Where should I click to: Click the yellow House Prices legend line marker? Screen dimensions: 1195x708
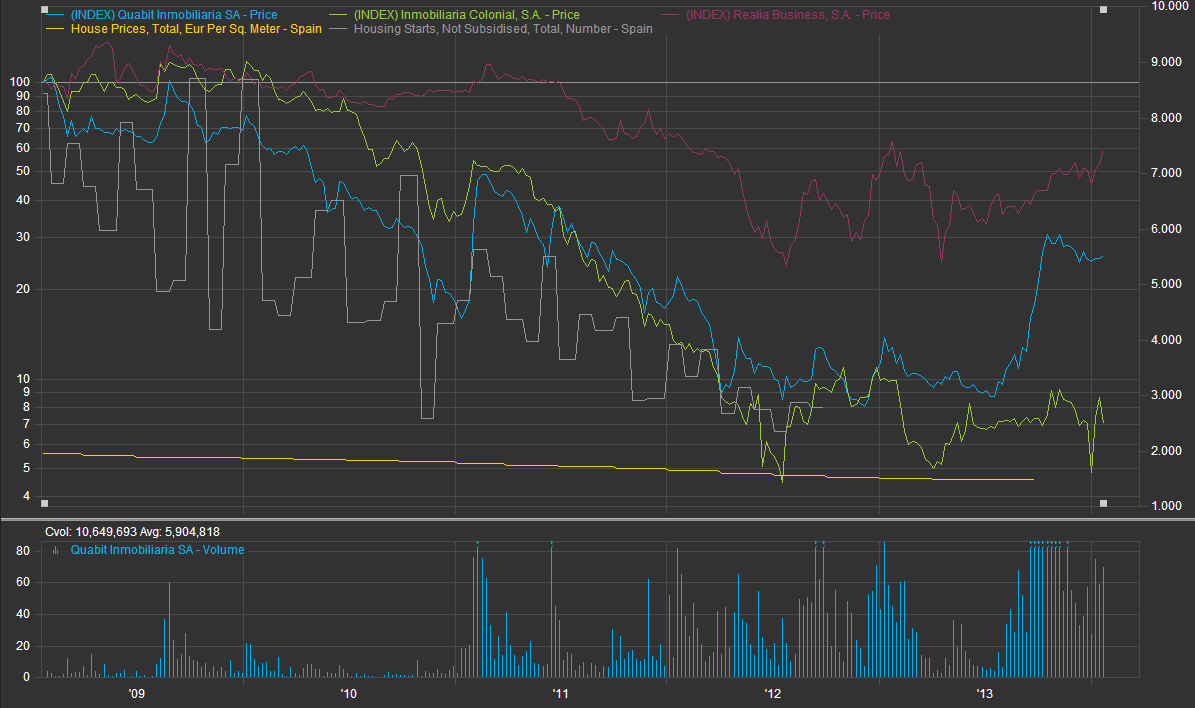[x=53, y=29]
